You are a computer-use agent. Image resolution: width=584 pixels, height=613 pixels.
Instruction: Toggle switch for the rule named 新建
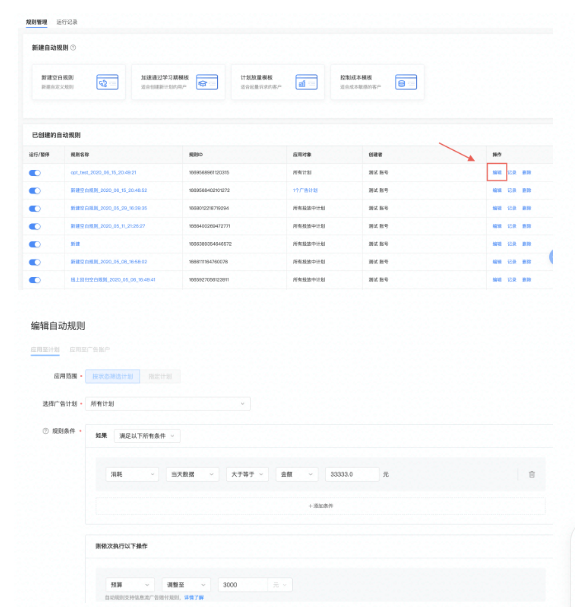(35, 244)
